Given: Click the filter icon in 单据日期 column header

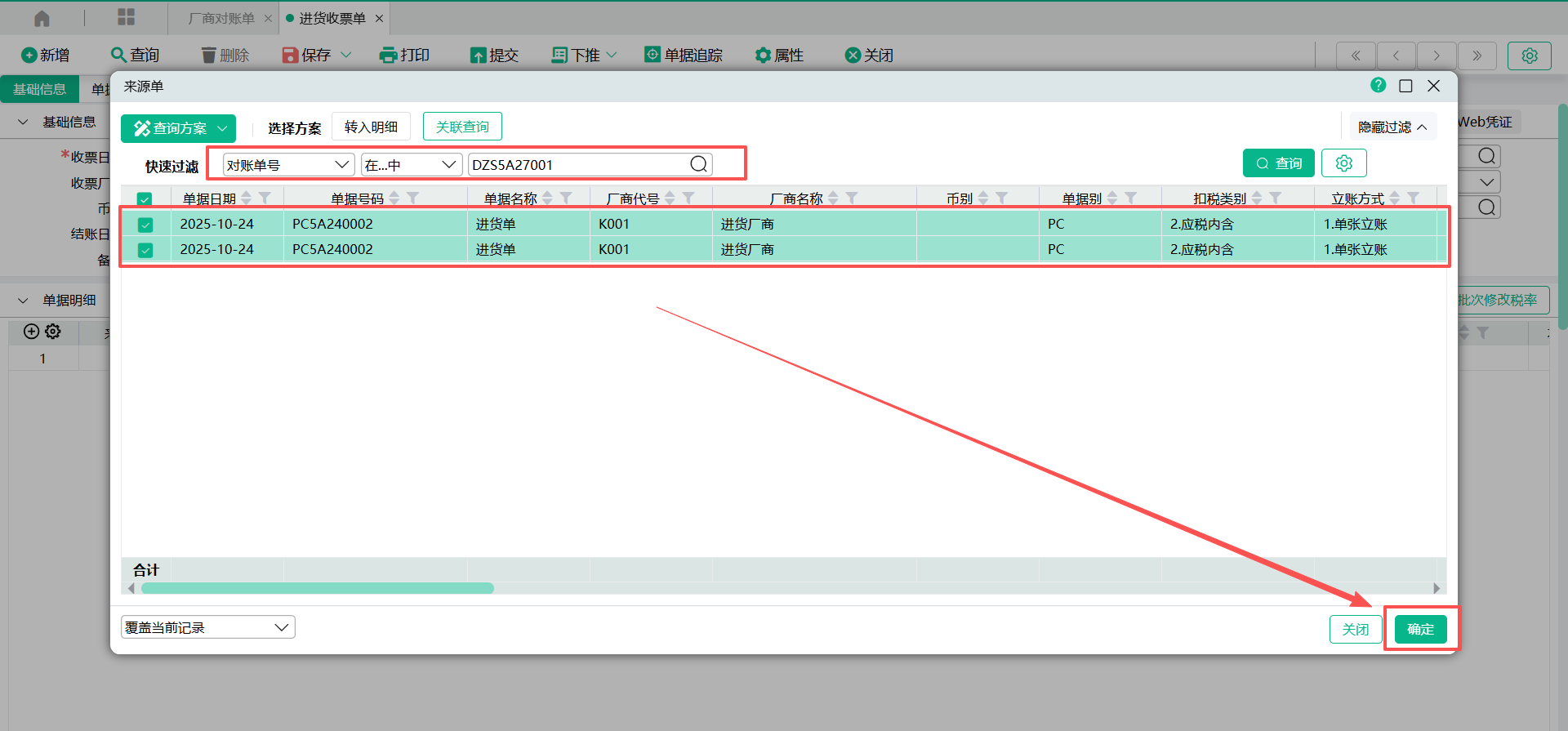Looking at the screenshot, I should coord(265,198).
